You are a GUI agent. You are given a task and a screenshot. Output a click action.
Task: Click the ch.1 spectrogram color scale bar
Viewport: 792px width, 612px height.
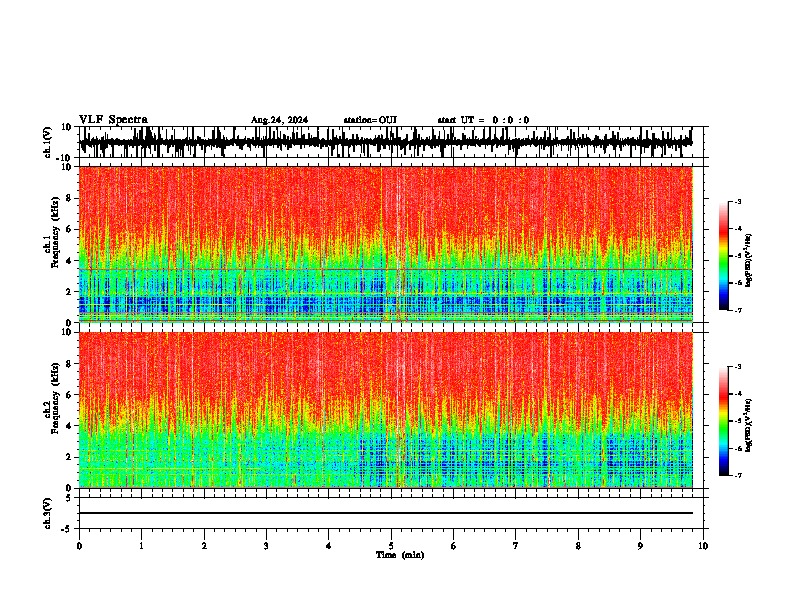click(723, 256)
